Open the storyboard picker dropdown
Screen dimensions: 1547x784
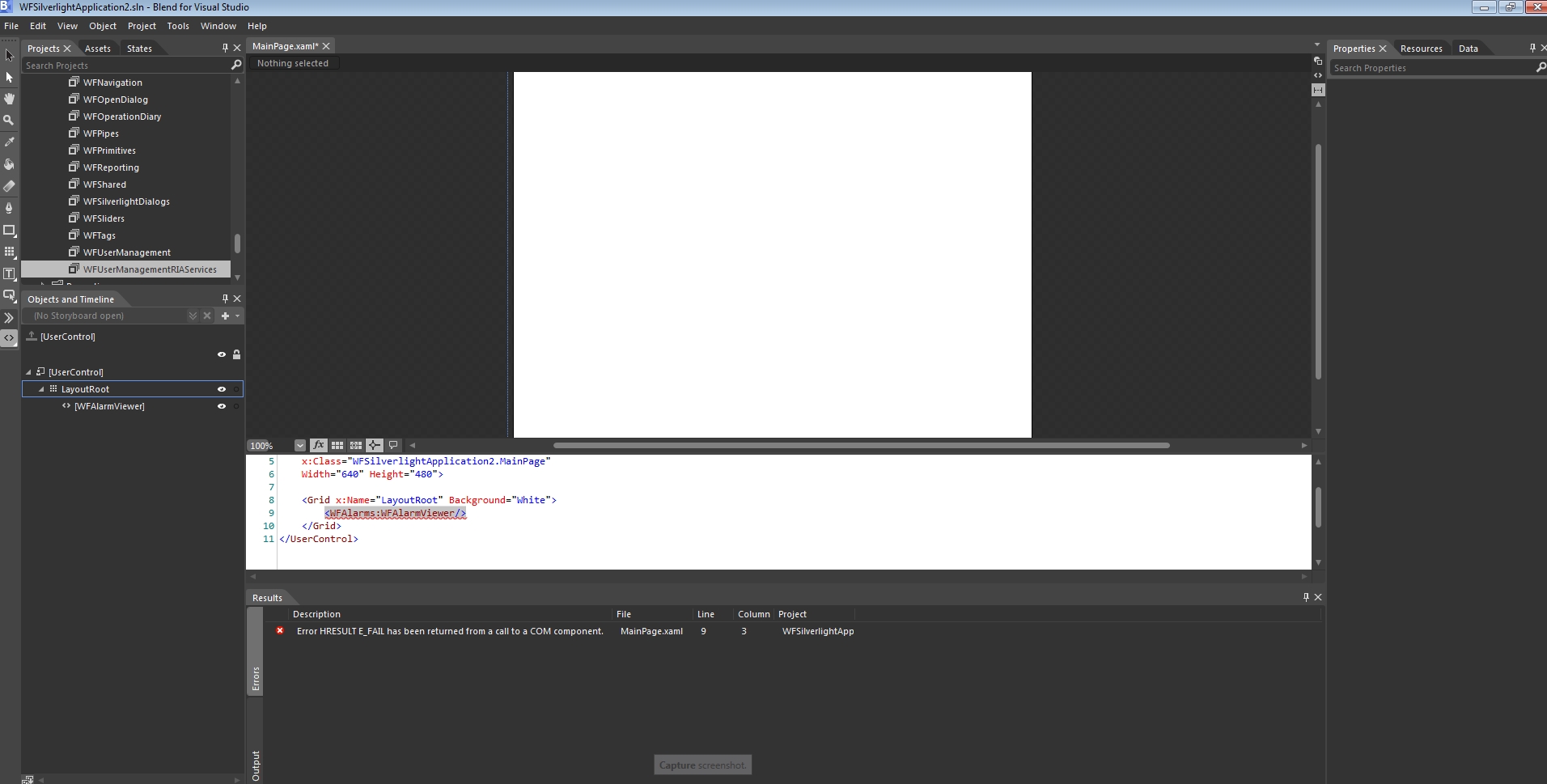click(x=193, y=316)
